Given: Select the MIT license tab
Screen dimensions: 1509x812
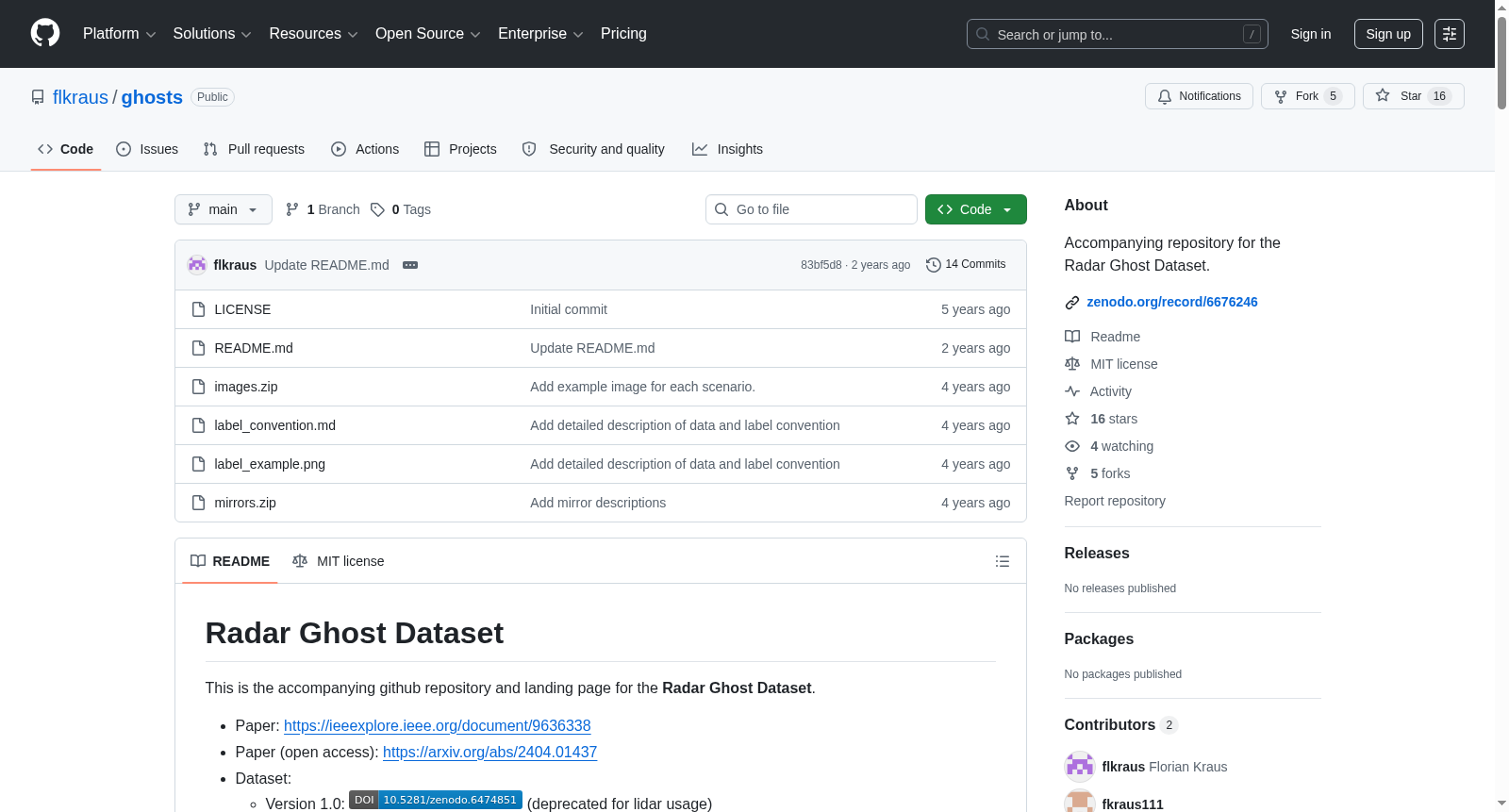Looking at the screenshot, I should [x=339, y=561].
